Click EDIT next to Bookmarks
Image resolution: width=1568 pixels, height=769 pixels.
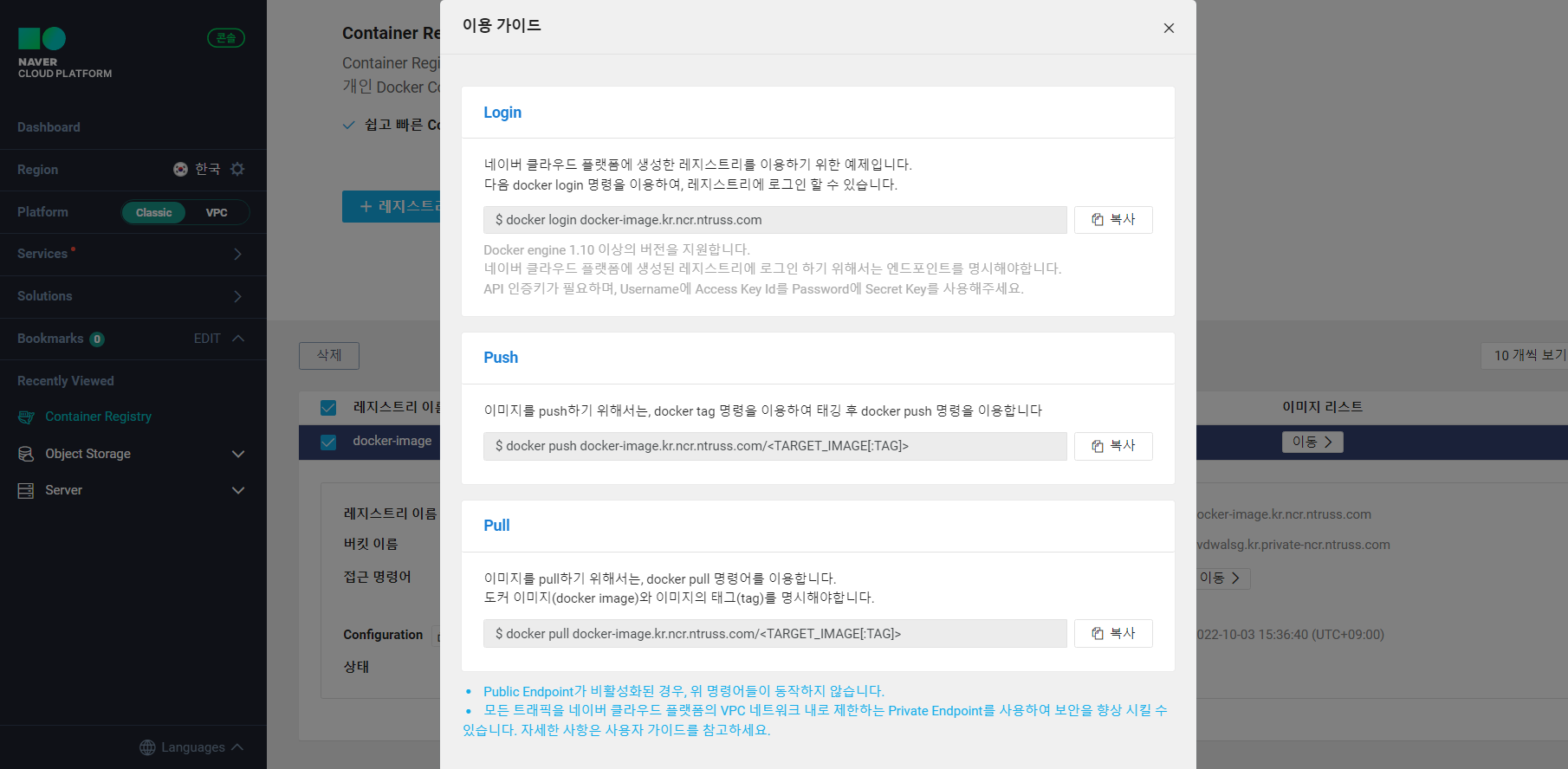(x=207, y=339)
